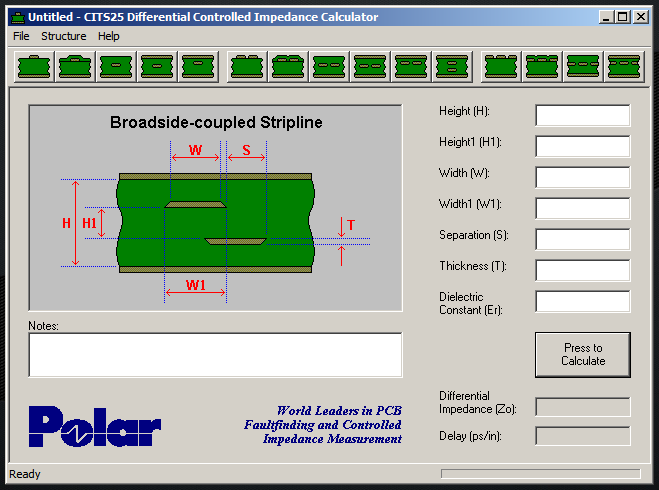Click the 'World Leaders in PCB' slogan text

pyautogui.click(x=339, y=411)
